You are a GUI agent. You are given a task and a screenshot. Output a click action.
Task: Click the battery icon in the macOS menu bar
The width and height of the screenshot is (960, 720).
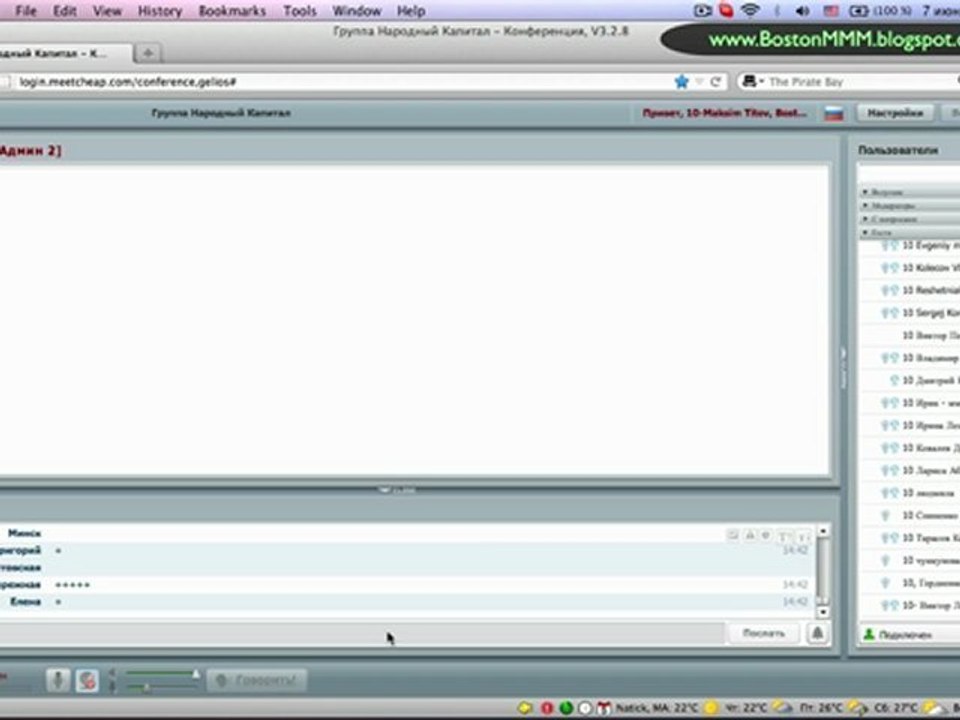pos(859,10)
